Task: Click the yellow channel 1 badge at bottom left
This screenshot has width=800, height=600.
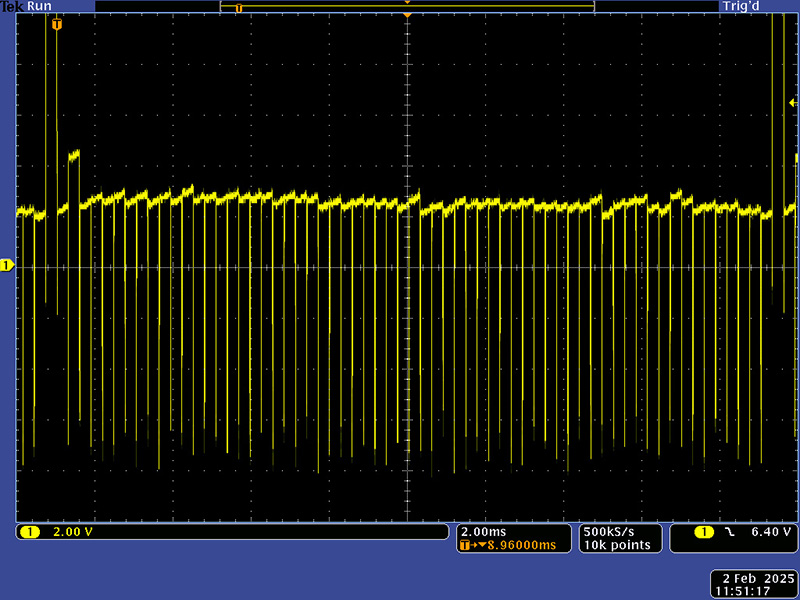Action: point(29,532)
